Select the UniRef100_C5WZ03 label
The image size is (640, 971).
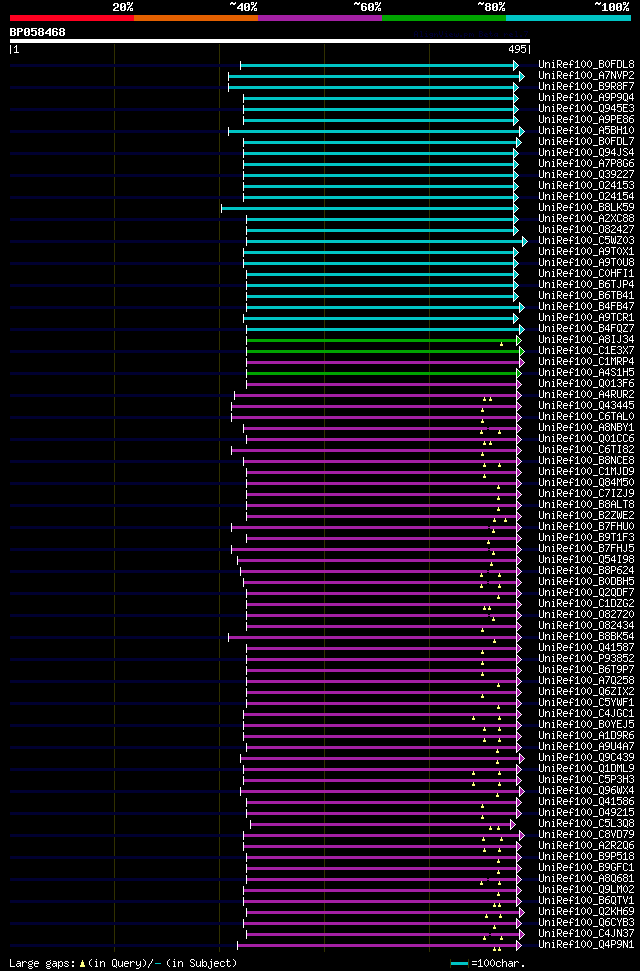(x=586, y=241)
